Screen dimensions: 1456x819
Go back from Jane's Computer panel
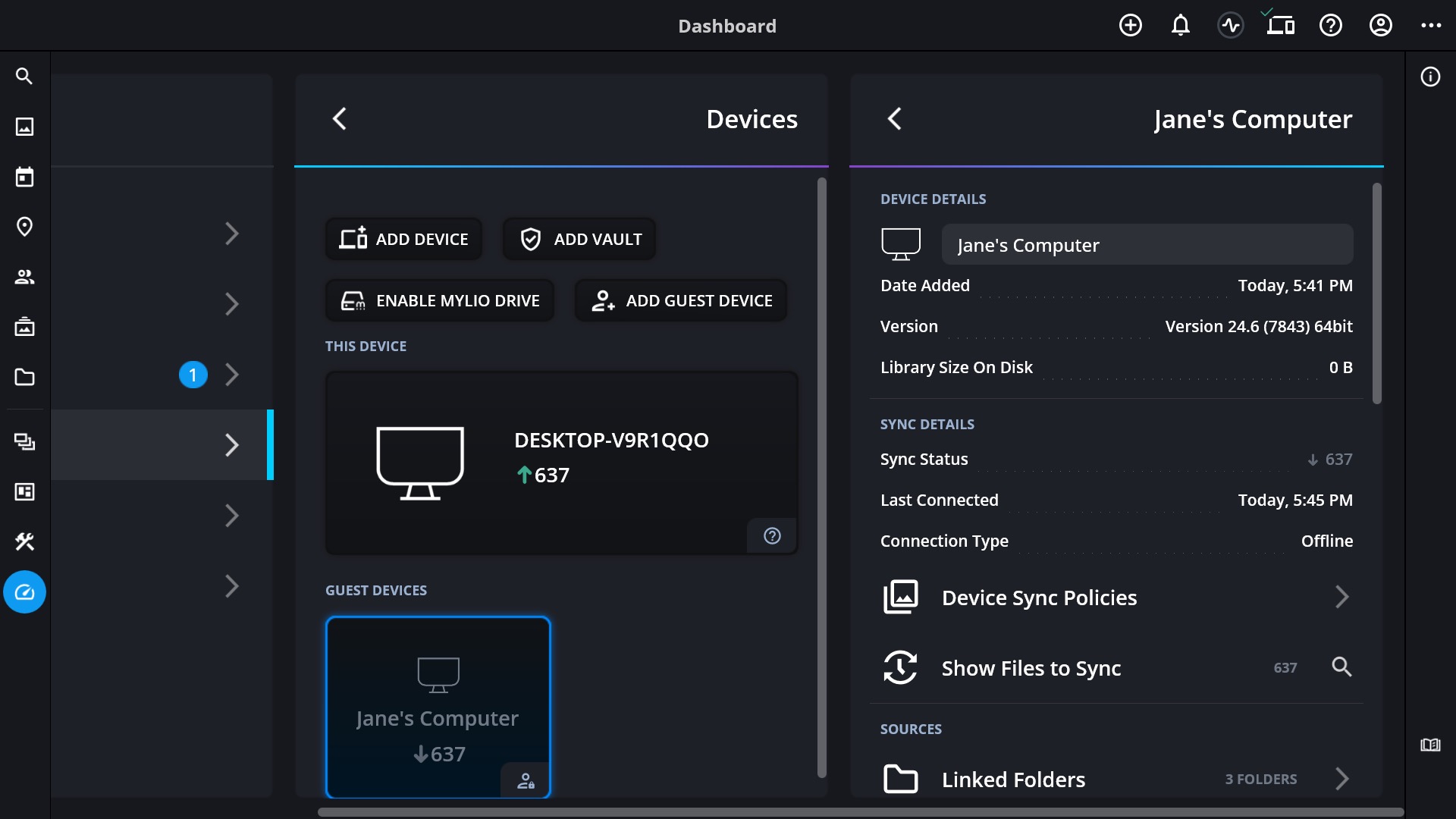click(895, 119)
